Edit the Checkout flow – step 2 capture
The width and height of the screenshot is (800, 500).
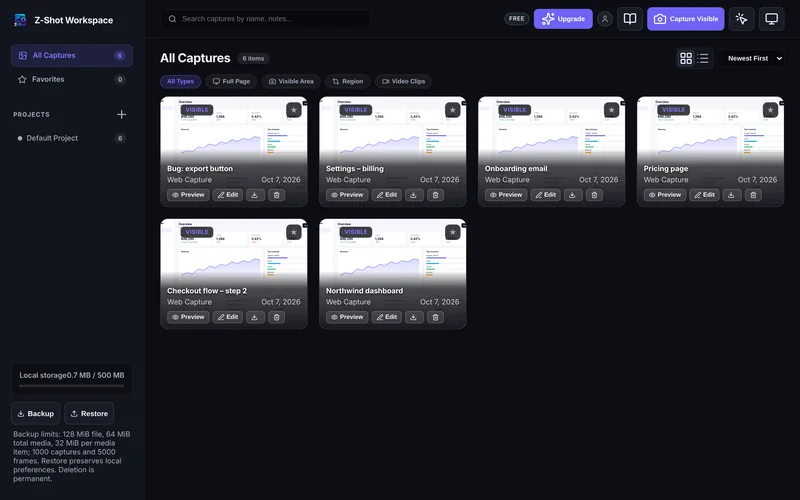(228, 317)
